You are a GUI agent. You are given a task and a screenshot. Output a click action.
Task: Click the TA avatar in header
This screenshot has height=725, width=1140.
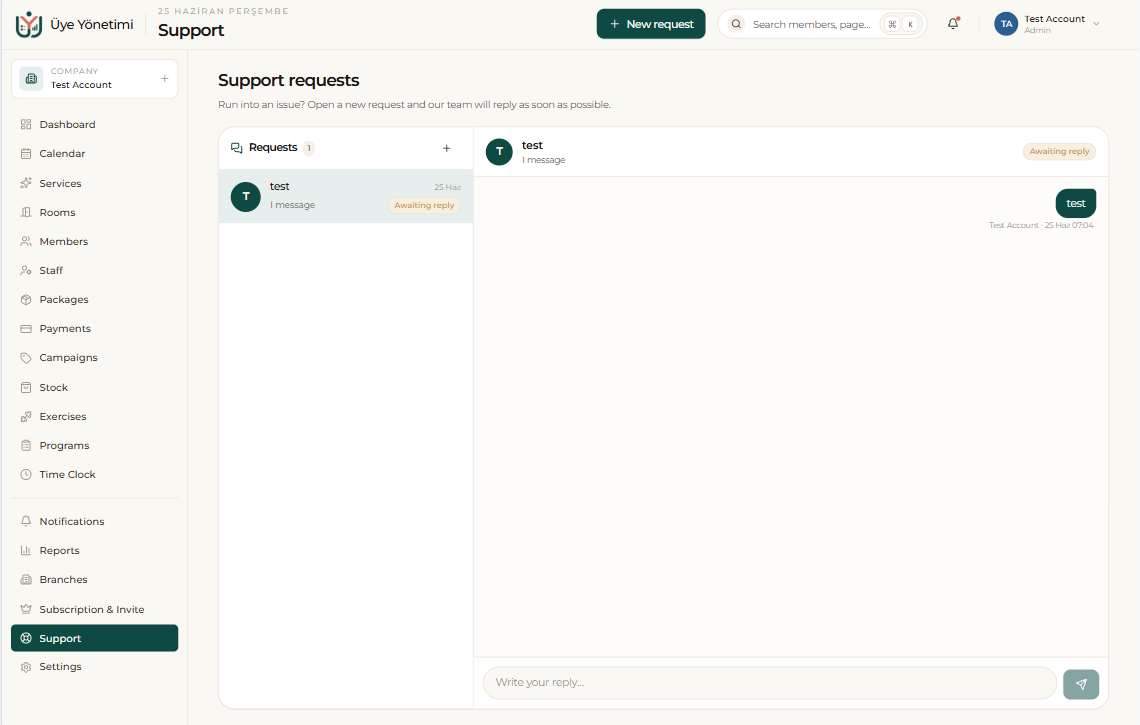point(1006,24)
